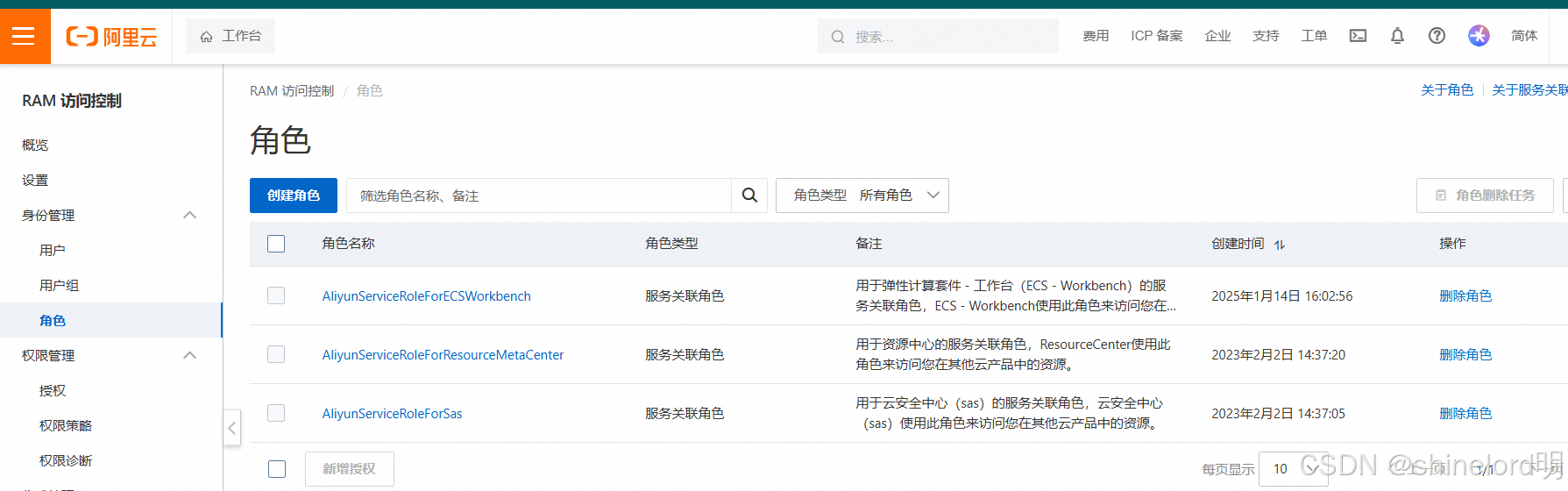
Task: Check the AliyunServiceRoleForECSWorkbench row checkbox
Action: (x=276, y=295)
